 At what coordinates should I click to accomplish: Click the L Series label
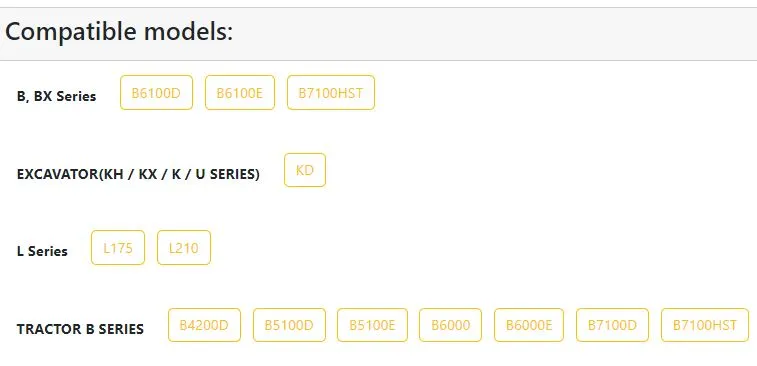[x=42, y=251]
